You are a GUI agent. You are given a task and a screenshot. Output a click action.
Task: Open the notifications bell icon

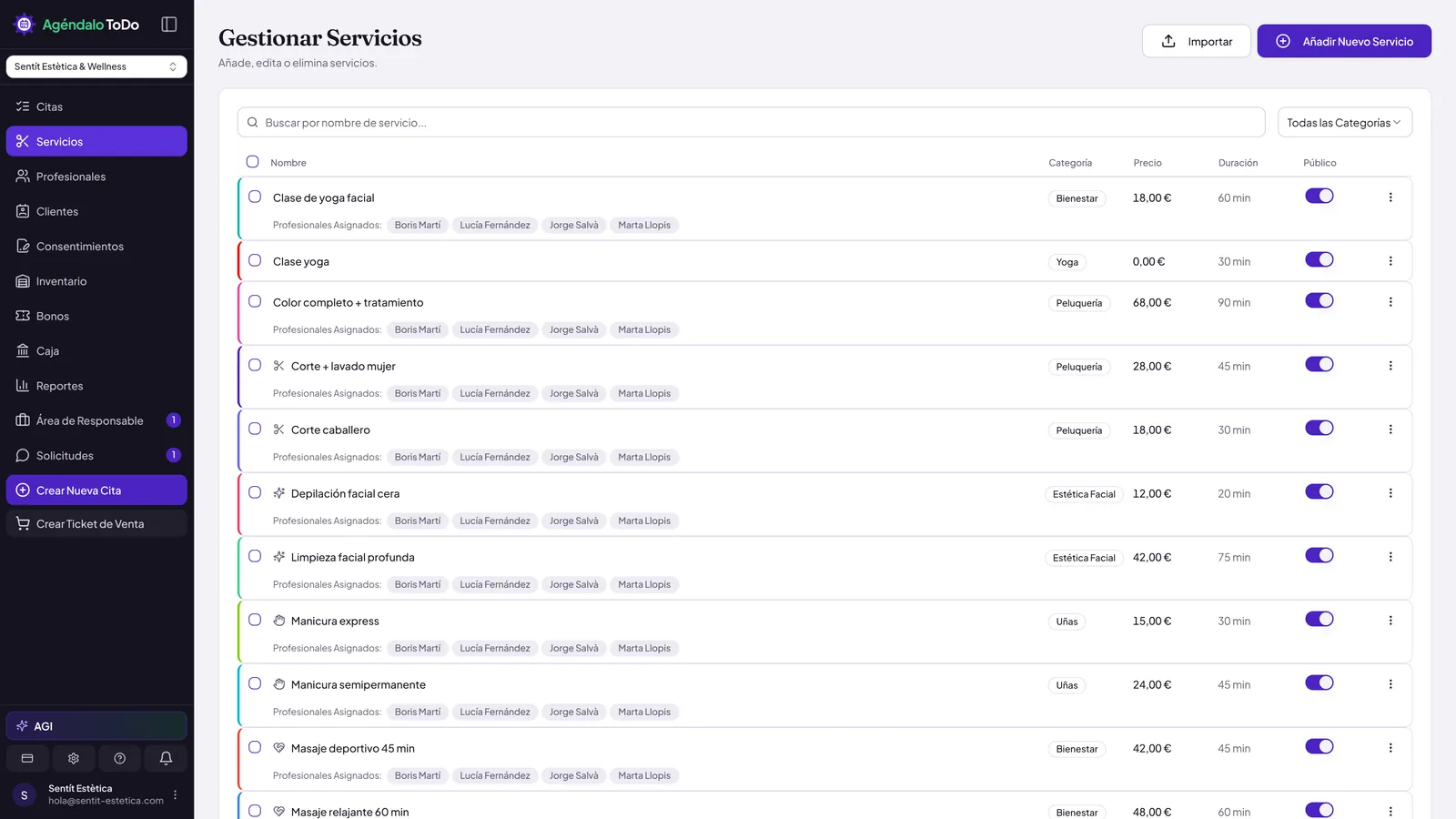tap(166, 758)
